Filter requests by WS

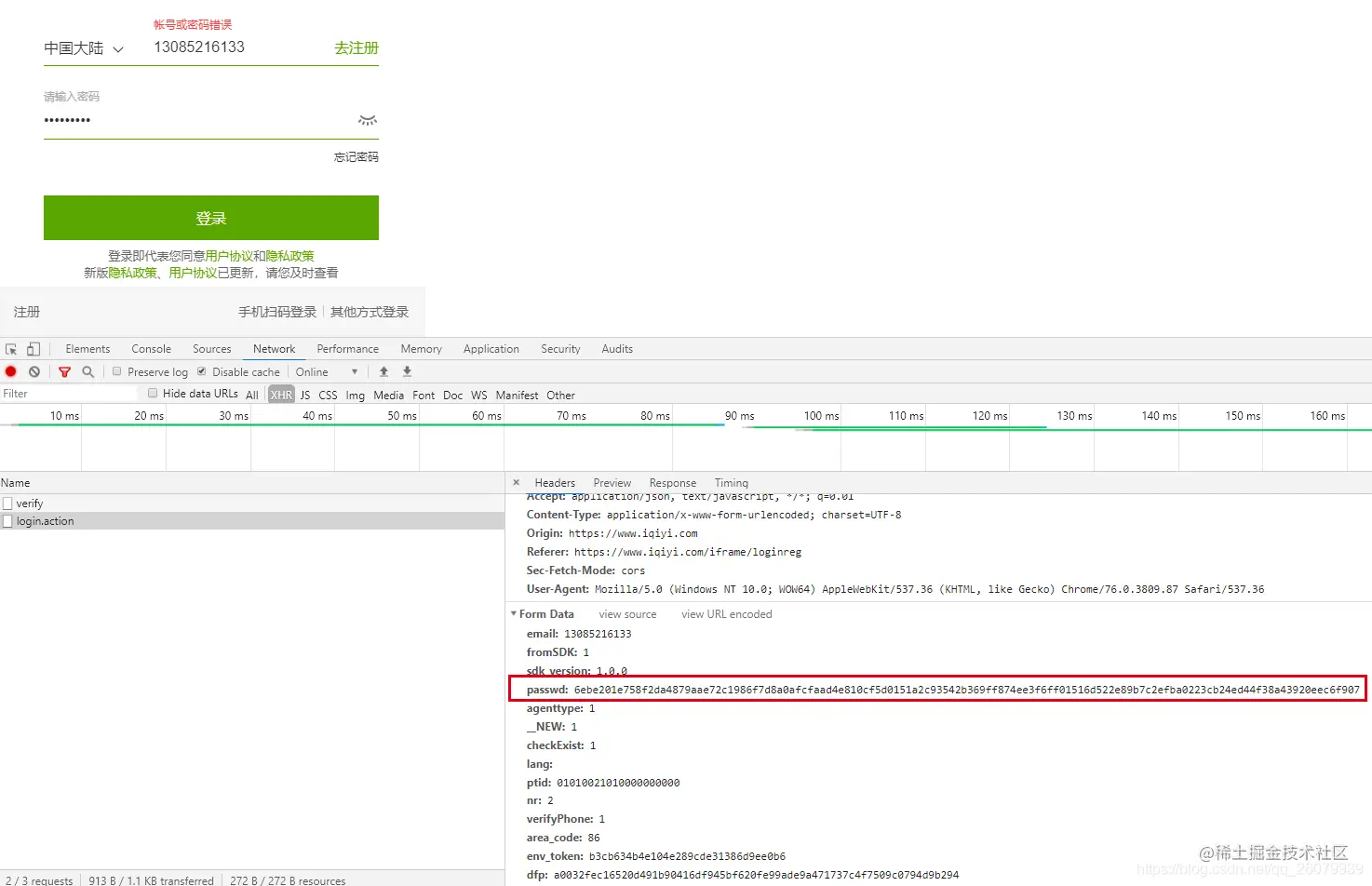click(479, 395)
